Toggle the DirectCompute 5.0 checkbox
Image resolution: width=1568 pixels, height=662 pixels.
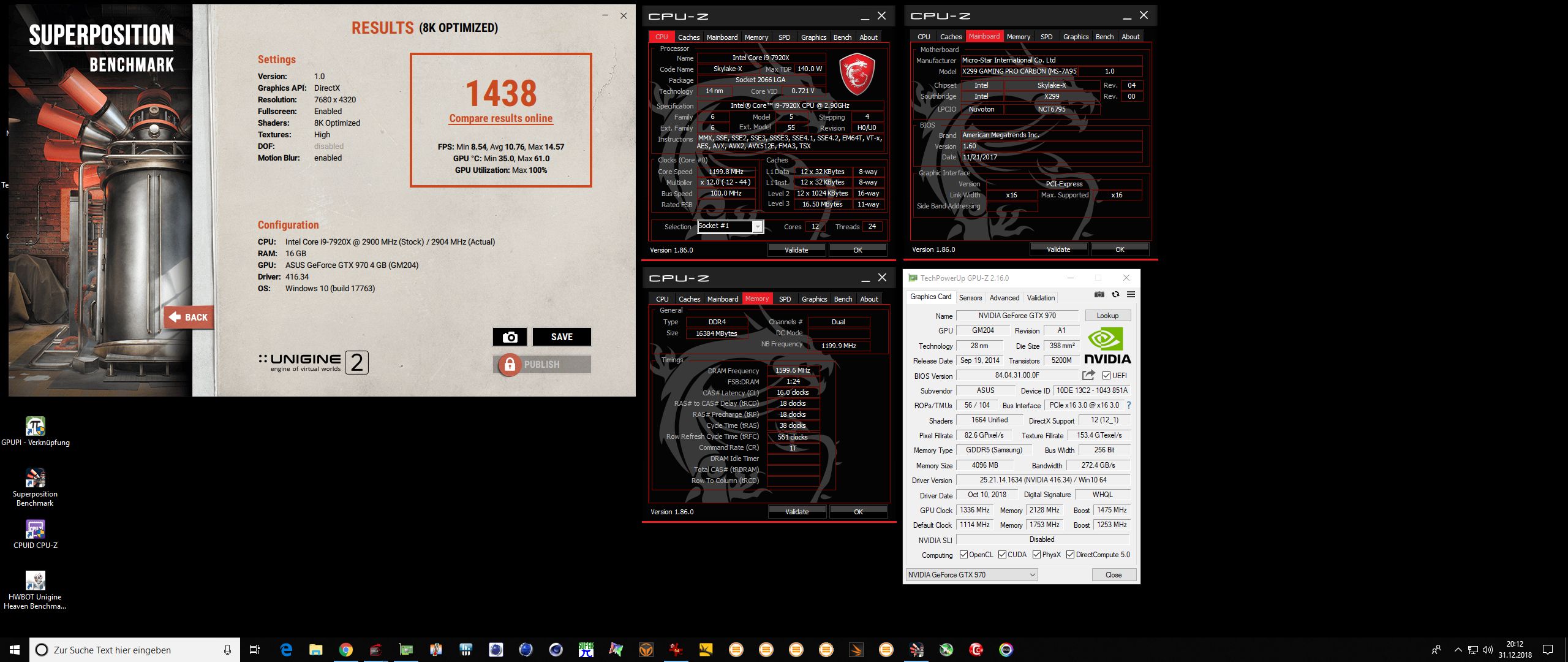pos(1070,555)
